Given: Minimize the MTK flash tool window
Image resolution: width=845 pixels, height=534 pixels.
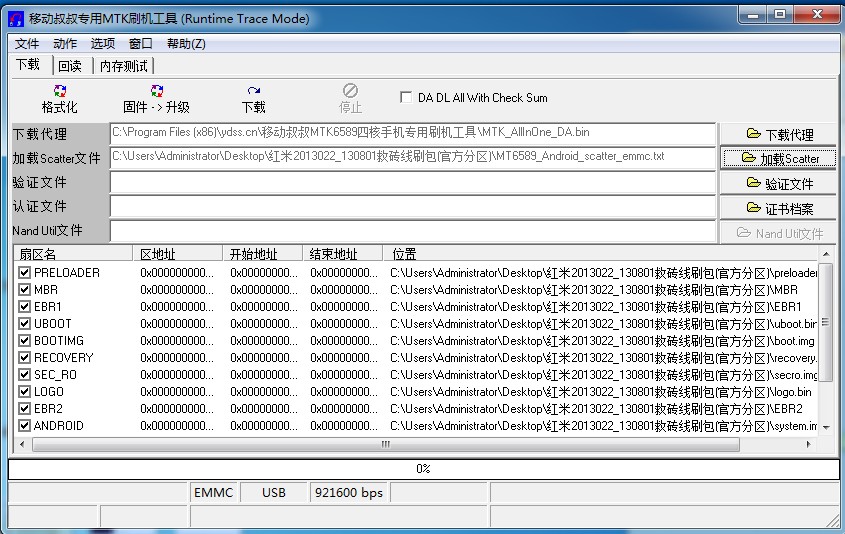Looking at the screenshot, I should 753,15.
